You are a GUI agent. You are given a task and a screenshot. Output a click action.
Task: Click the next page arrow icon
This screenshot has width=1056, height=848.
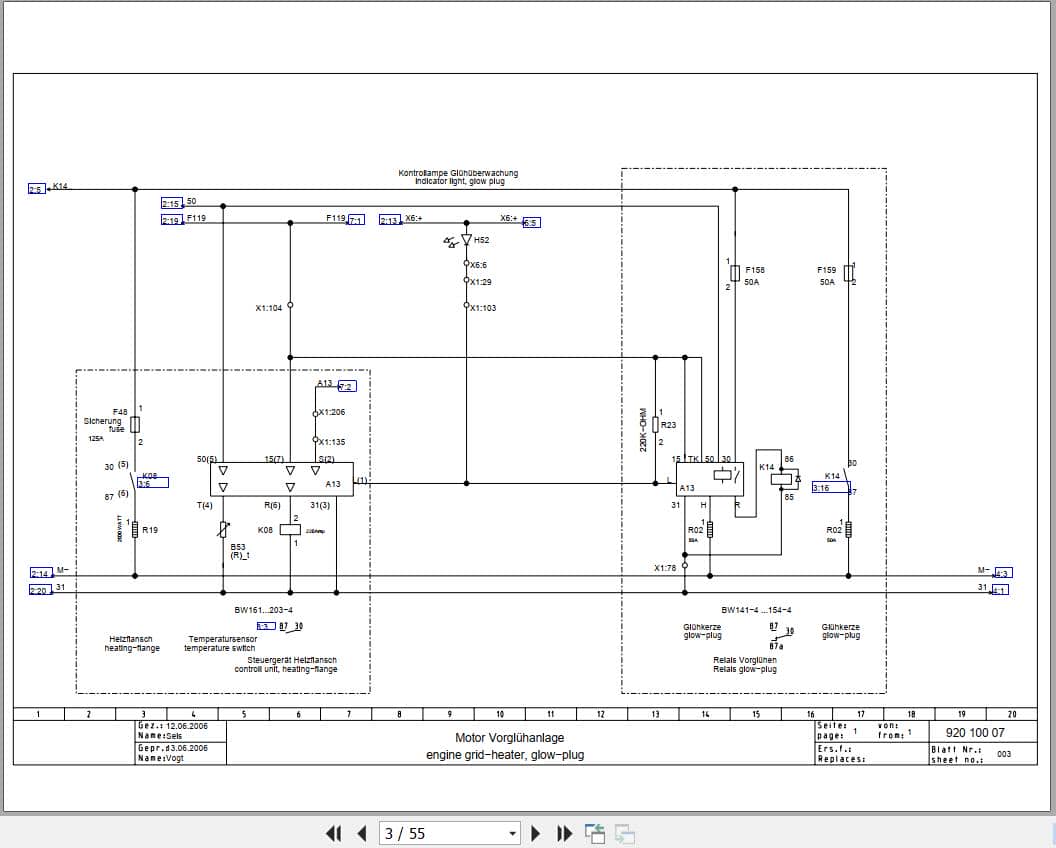coord(536,833)
